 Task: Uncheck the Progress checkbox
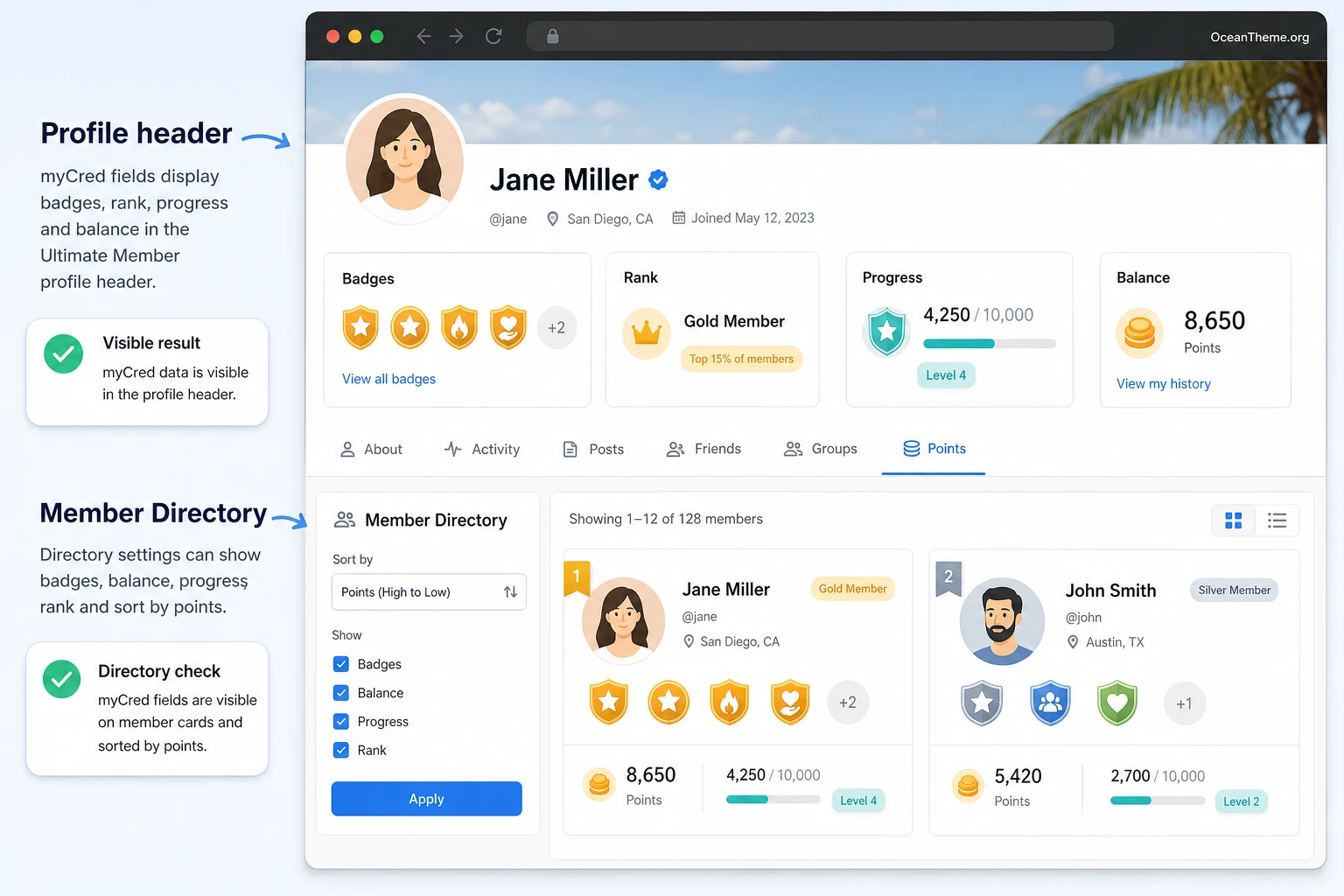(x=341, y=722)
